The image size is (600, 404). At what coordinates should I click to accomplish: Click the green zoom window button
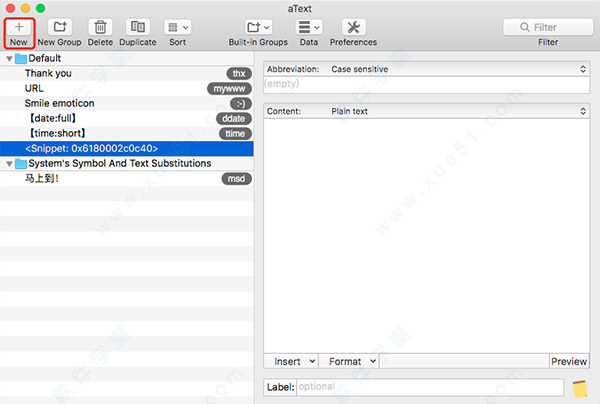coord(40,8)
